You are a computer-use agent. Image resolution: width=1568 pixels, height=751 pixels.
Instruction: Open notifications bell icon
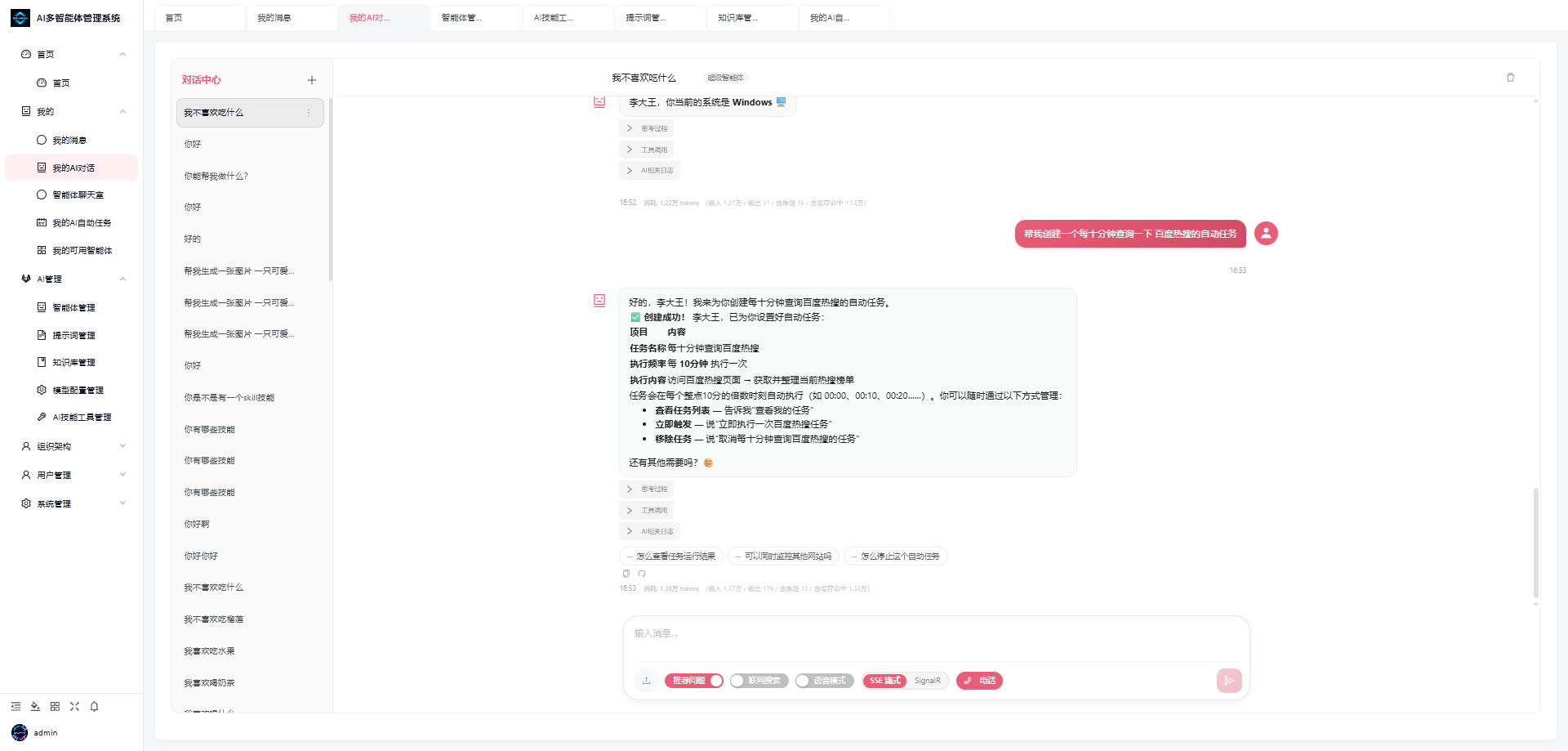point(94,706)
